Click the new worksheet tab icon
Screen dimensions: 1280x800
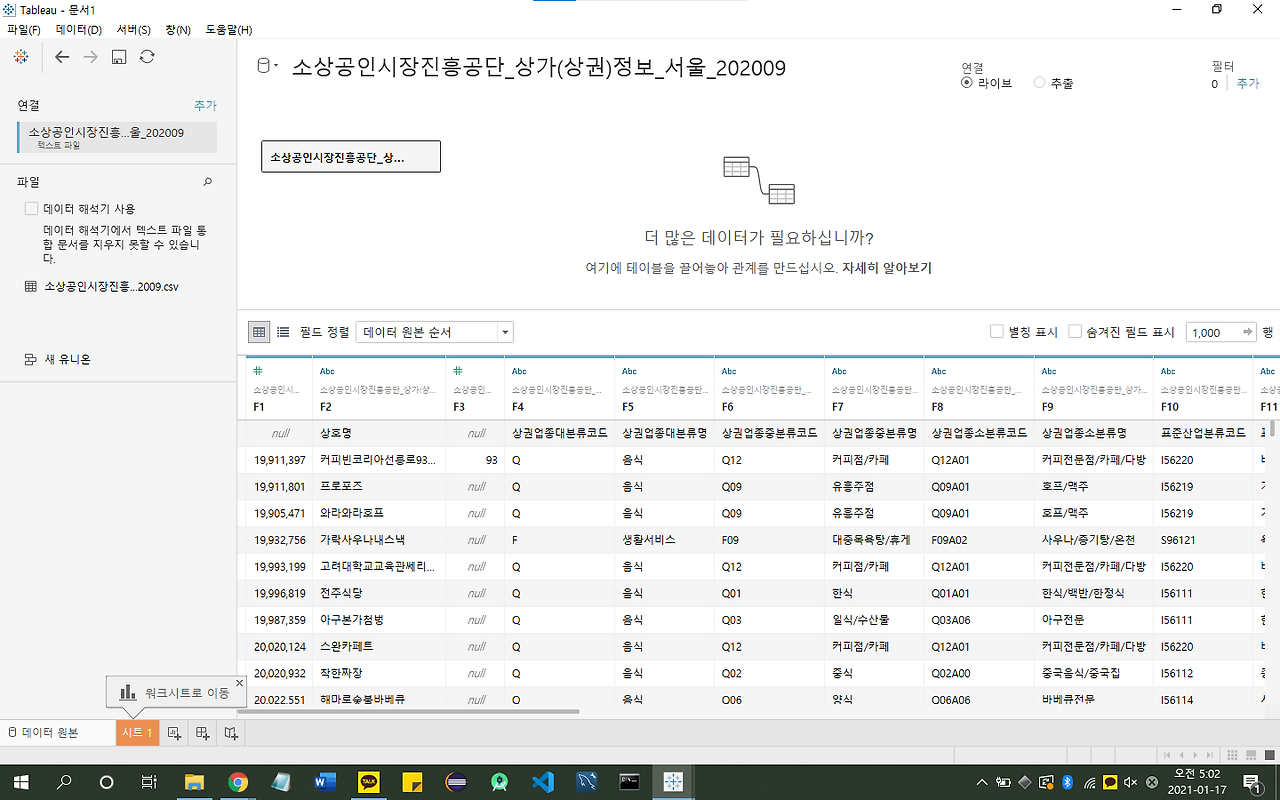tap(174, 733)
